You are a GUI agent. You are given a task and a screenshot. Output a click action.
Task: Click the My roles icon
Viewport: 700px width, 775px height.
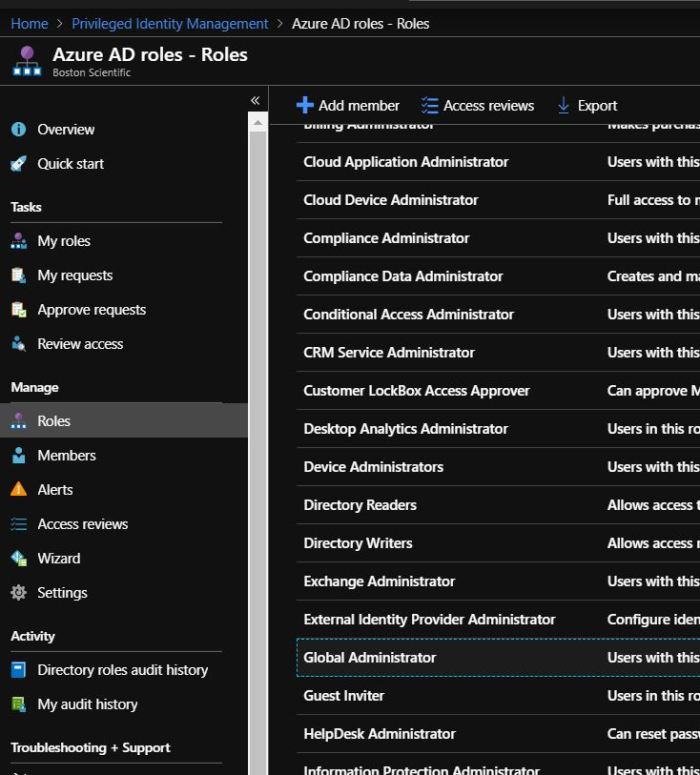tap(18, 241)
